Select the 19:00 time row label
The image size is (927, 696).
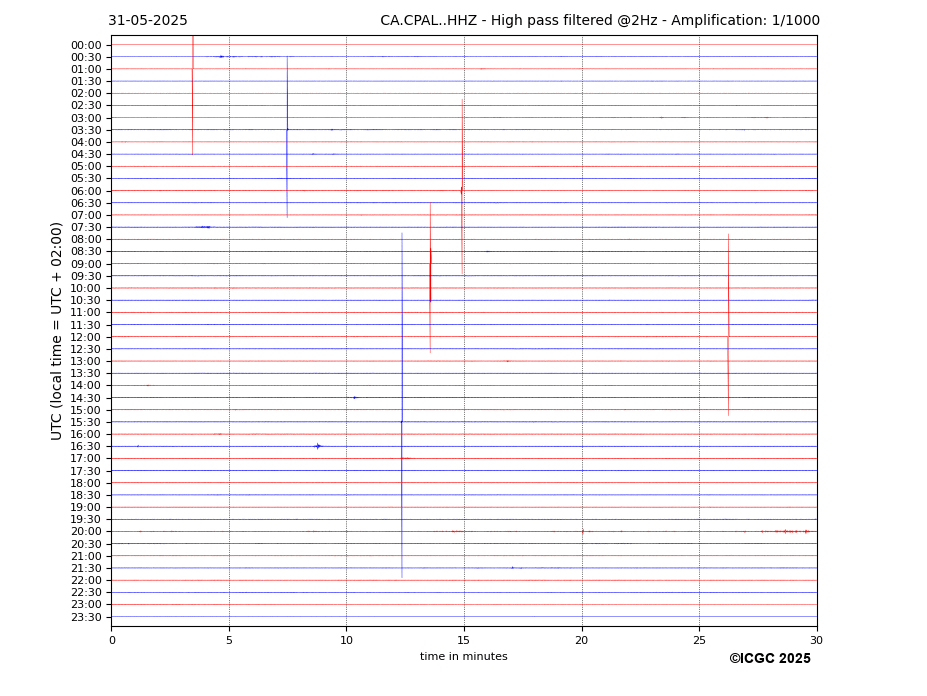pyautogui.click(x=86, y=507)
